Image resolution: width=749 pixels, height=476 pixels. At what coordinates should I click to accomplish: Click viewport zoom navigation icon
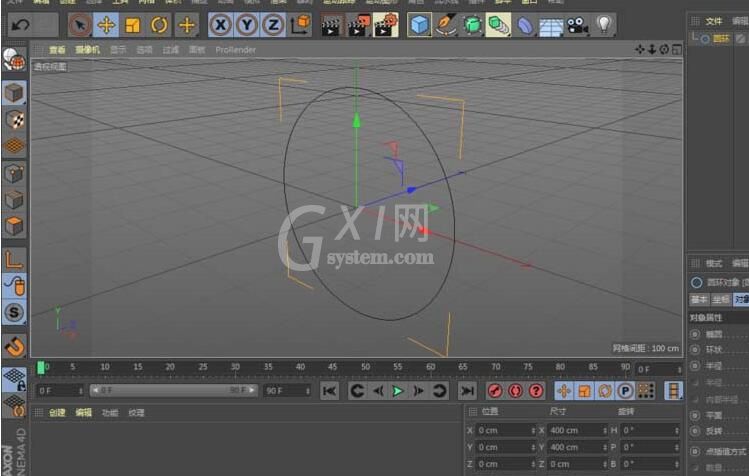pyautogui.click(x=652, y=49)
